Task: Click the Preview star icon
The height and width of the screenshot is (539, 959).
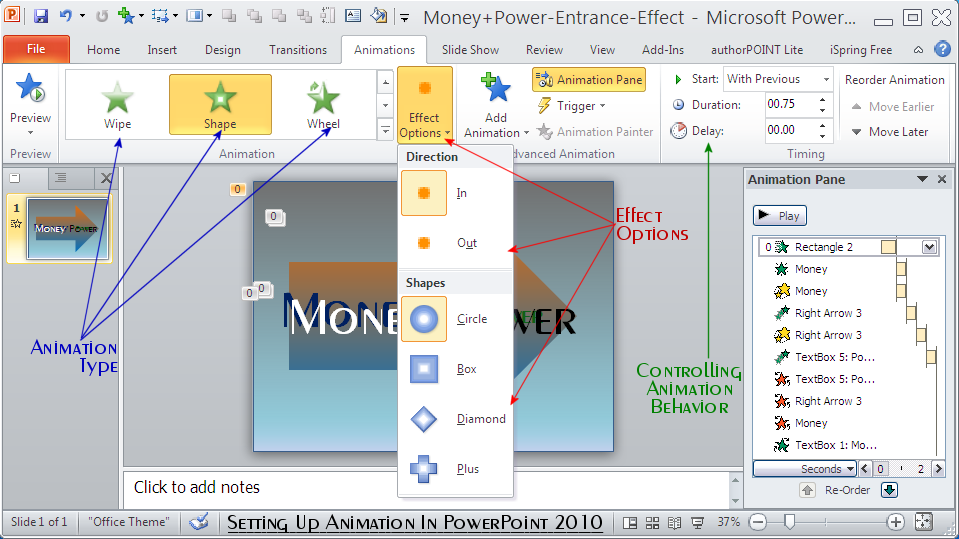Action: (30, 87)
